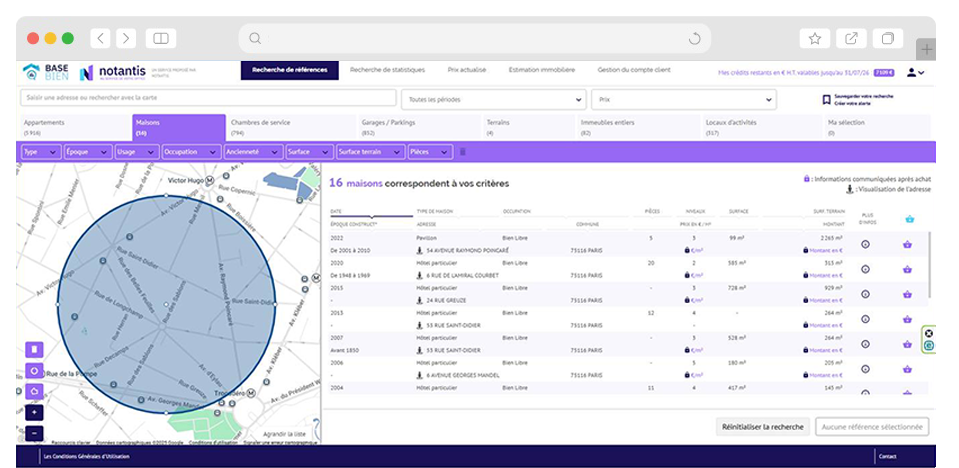This screenshot has height=468, width=959.
Task: Click the delete shape map tool
Action: [x=35, y=349]
